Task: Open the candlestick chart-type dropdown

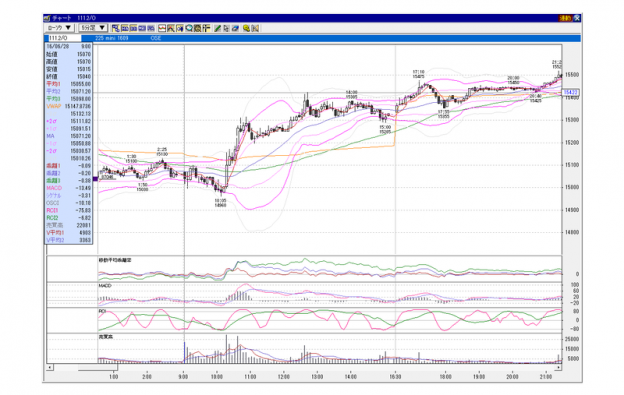Action: pos(59,28)
